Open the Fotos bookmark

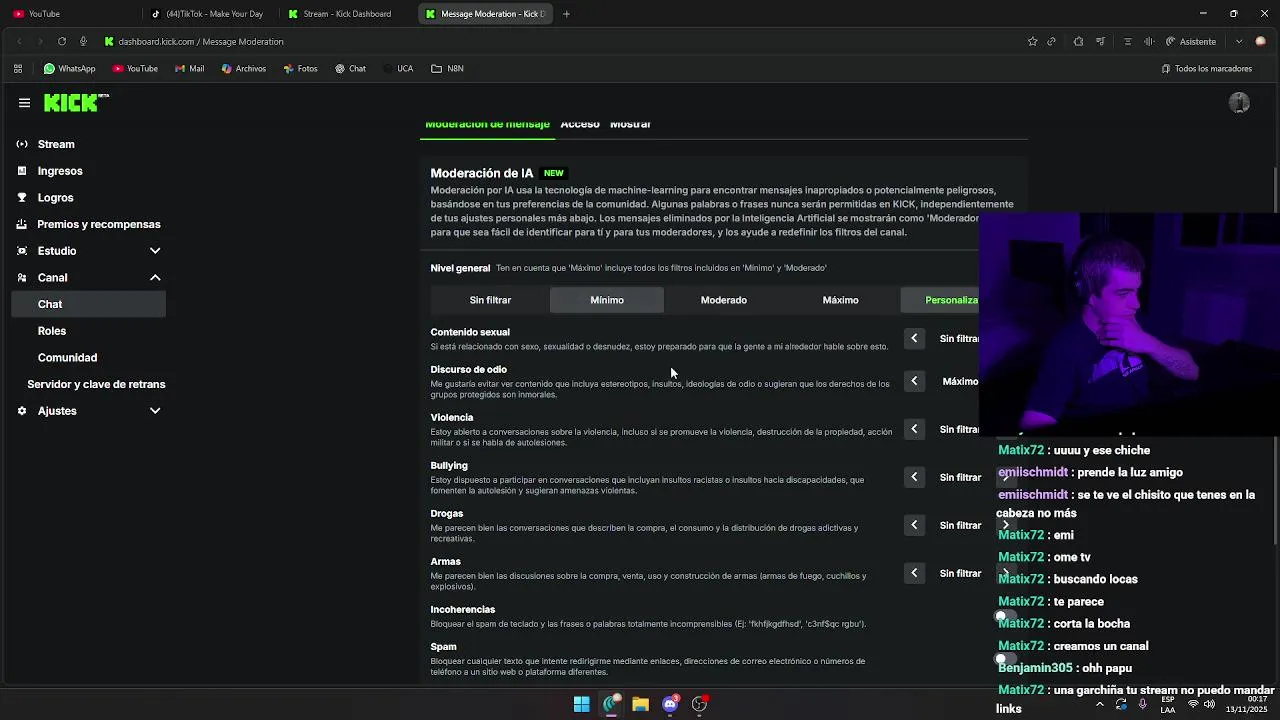click(x=300, y=69)
